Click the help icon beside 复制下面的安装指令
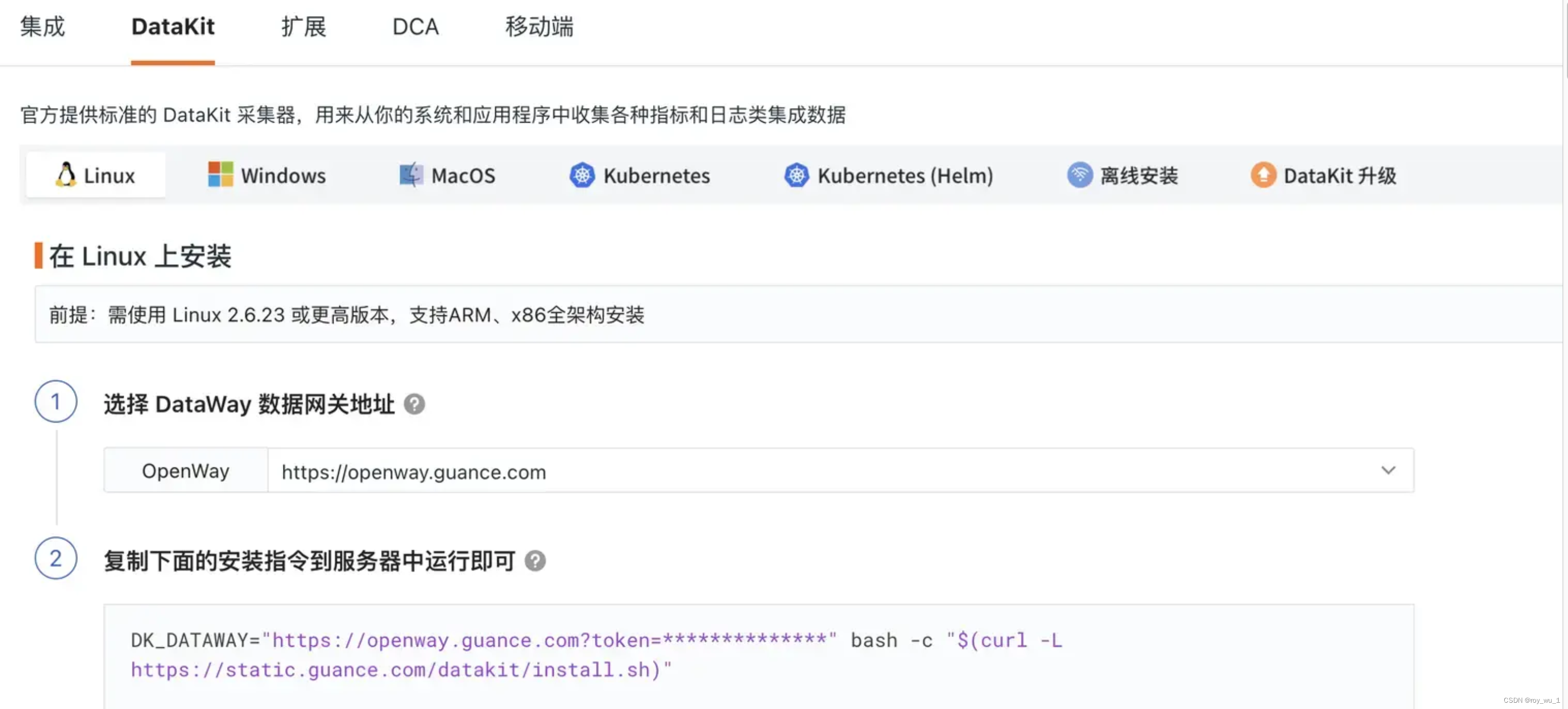Viewport: 1568px width, 709px height. [534, 561]
